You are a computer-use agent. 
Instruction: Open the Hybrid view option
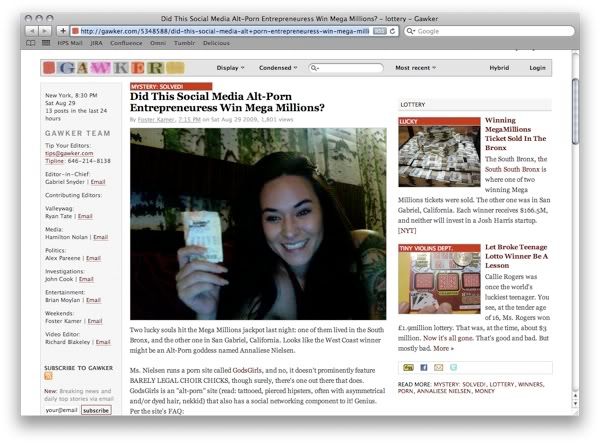pos(498,68)
